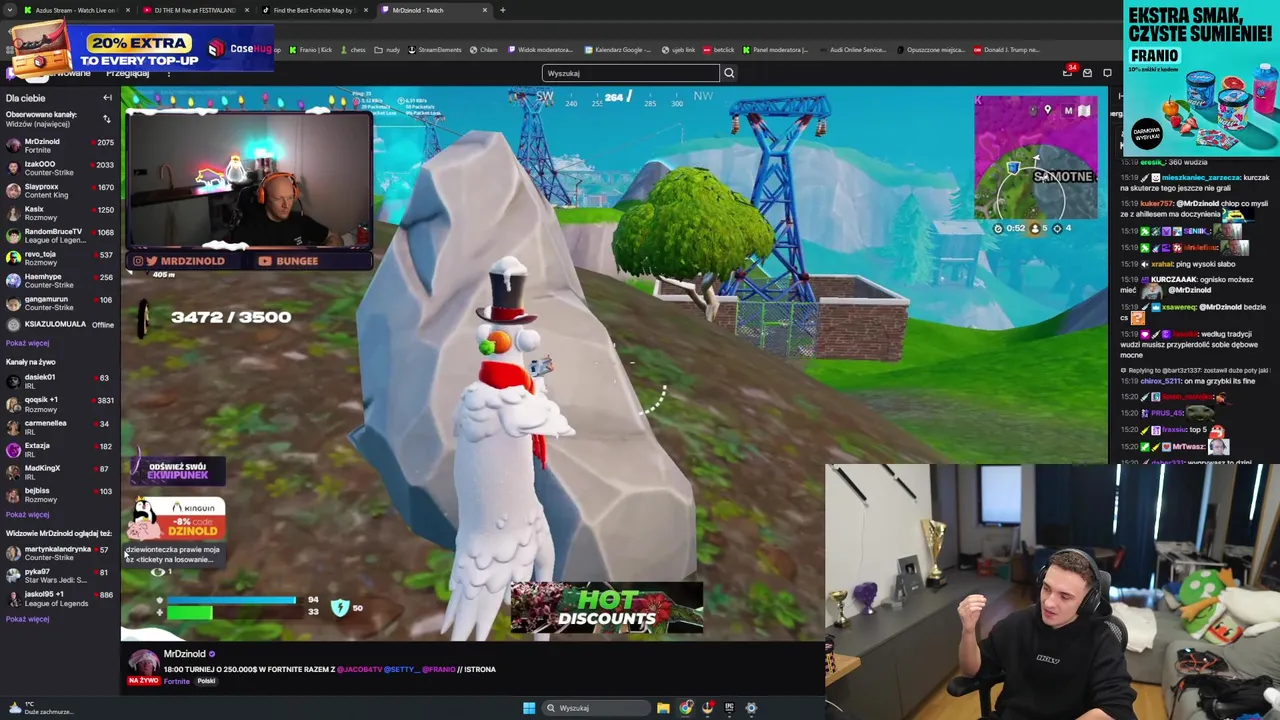Screen dimensions: 1280x720
Task: Open a new browser tab
Action: coord(502,10)
